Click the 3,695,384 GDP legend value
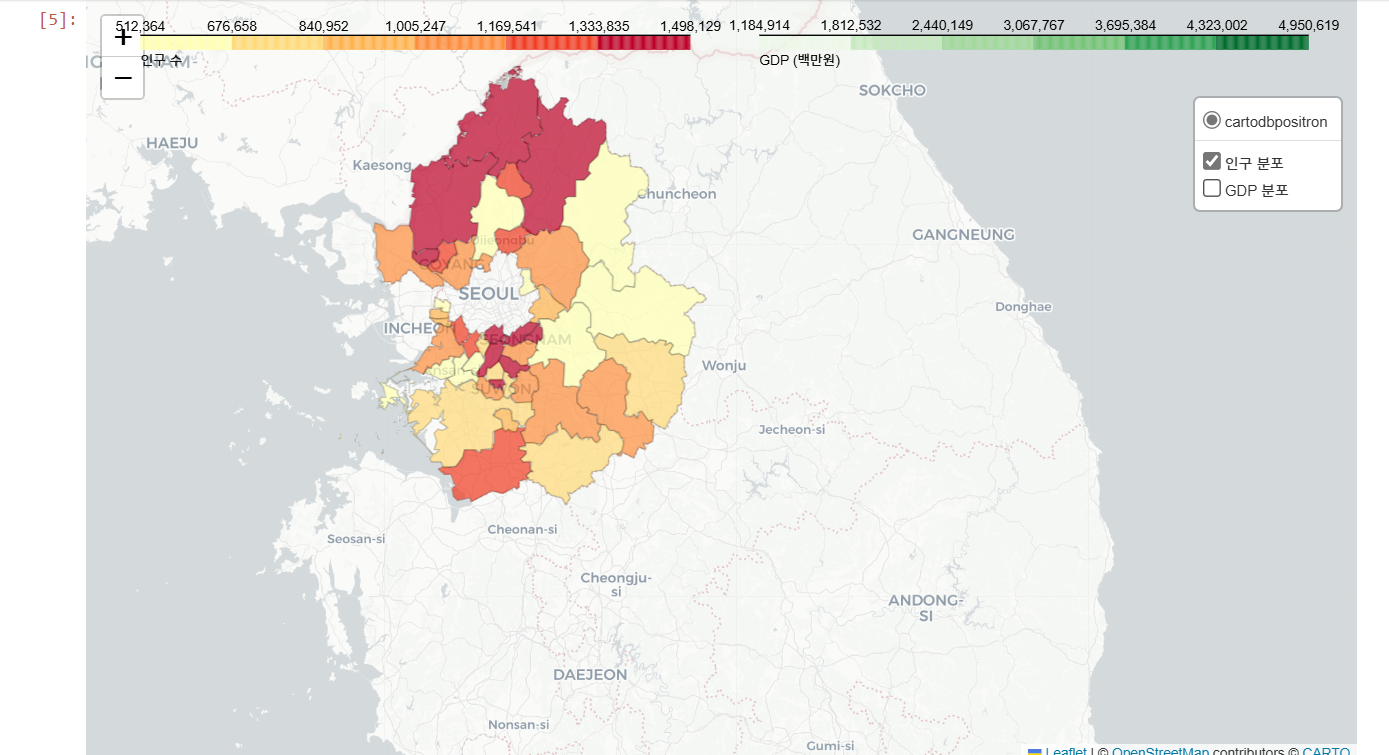This screenshot has height=755, width=1389. click(x=1125, y=26)
